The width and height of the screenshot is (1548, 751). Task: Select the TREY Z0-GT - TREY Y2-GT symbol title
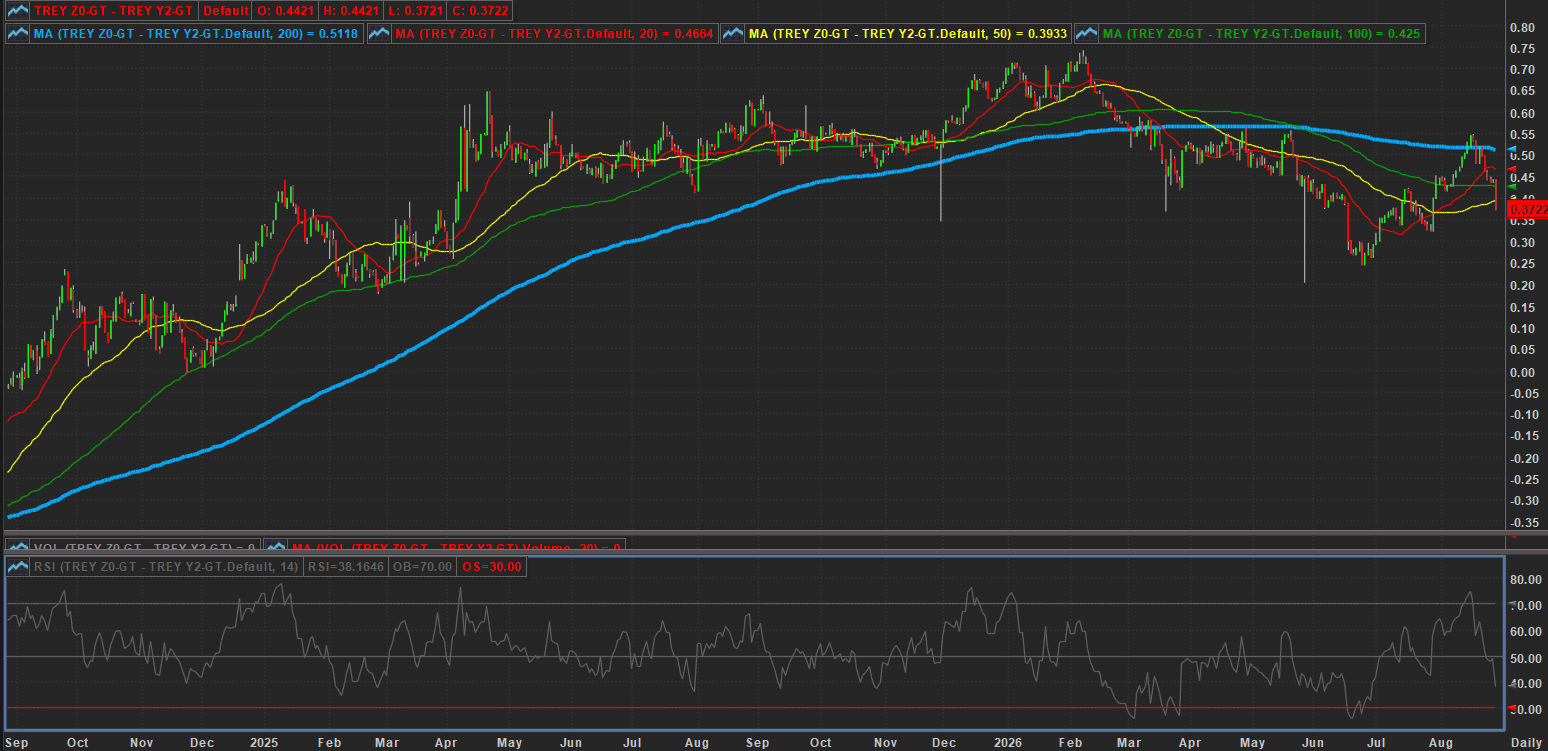point(114,12)
